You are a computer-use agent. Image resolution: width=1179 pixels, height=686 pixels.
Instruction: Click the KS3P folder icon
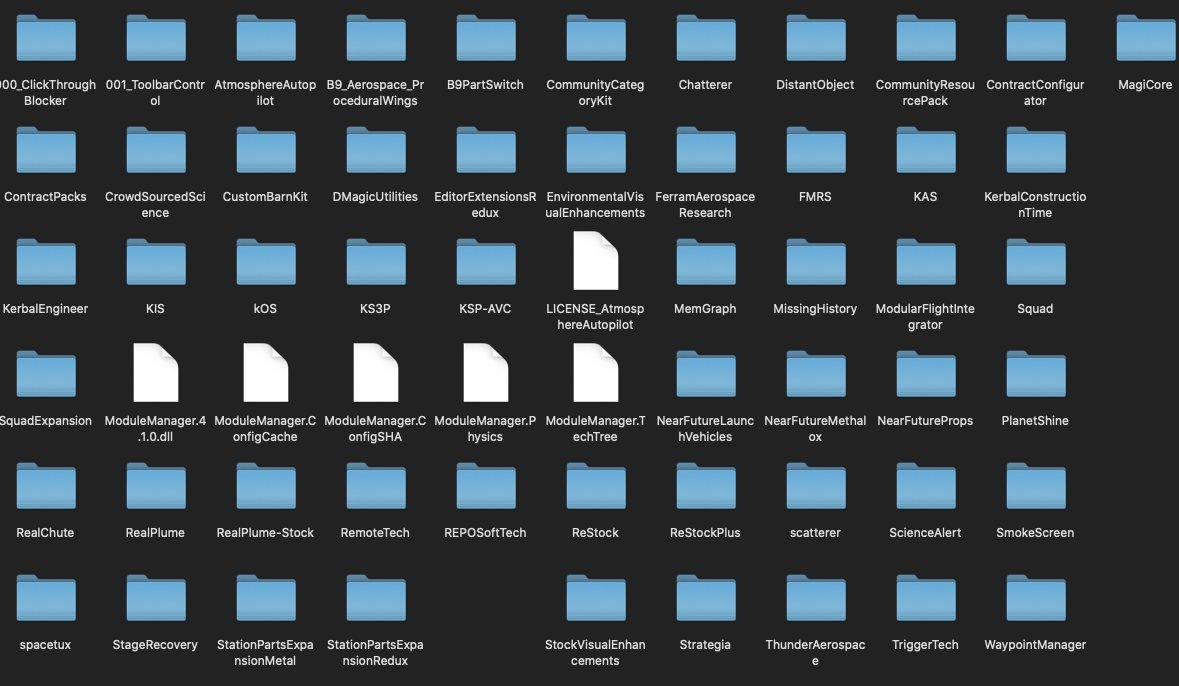click(x=376, y=262)
